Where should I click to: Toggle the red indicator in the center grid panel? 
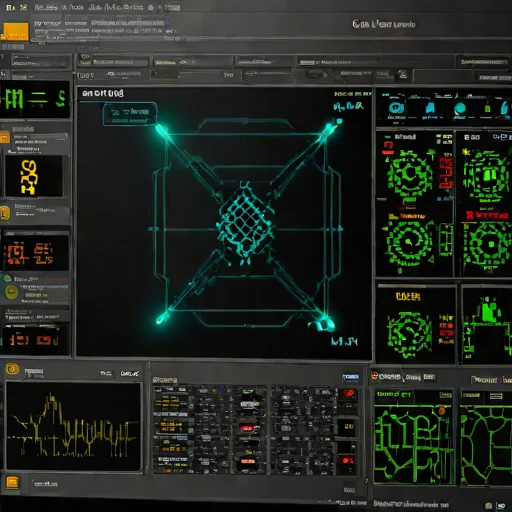pos(247,428)
